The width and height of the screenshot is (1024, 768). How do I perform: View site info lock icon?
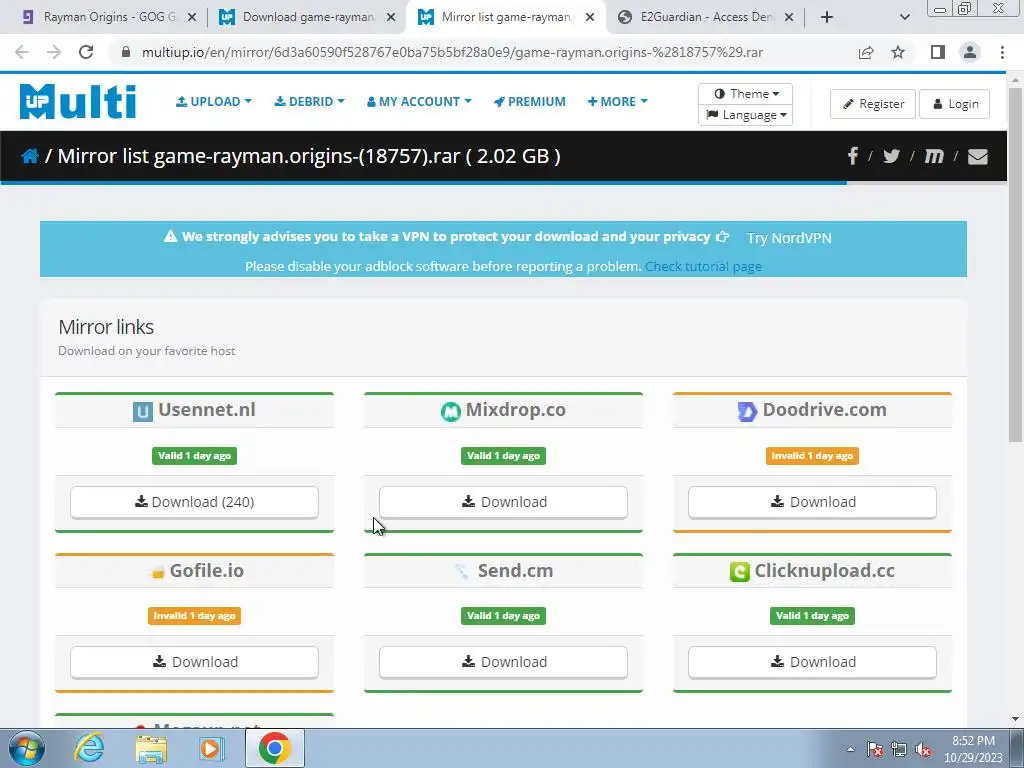point(126,52)
